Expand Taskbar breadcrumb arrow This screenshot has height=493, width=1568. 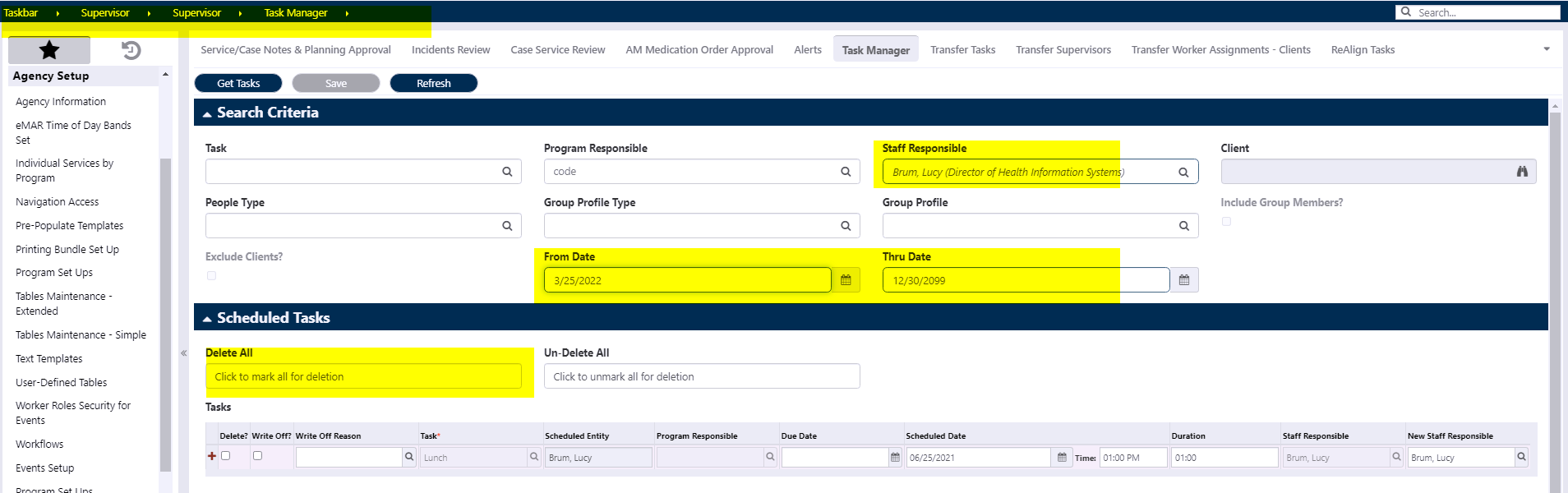coord(58,13)
